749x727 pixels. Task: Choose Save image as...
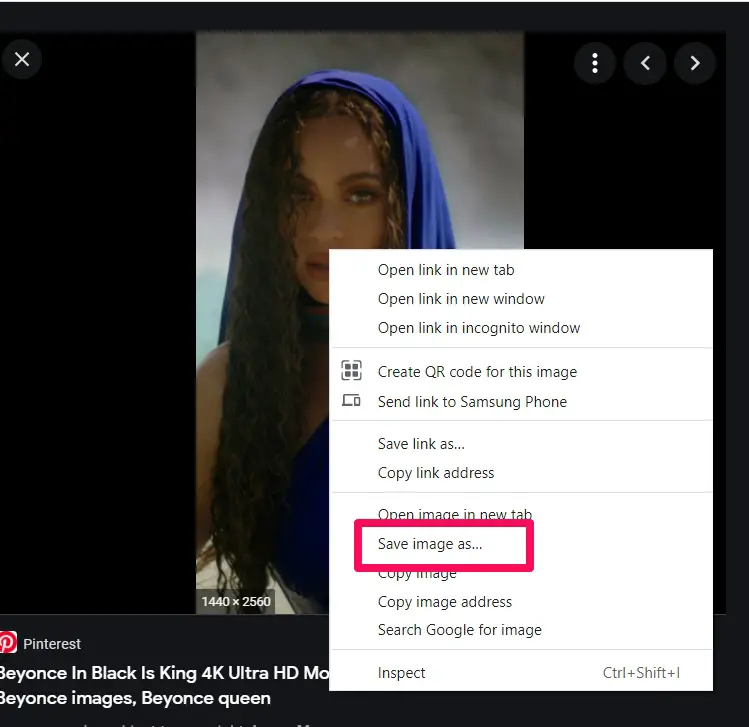pos(521,544)
